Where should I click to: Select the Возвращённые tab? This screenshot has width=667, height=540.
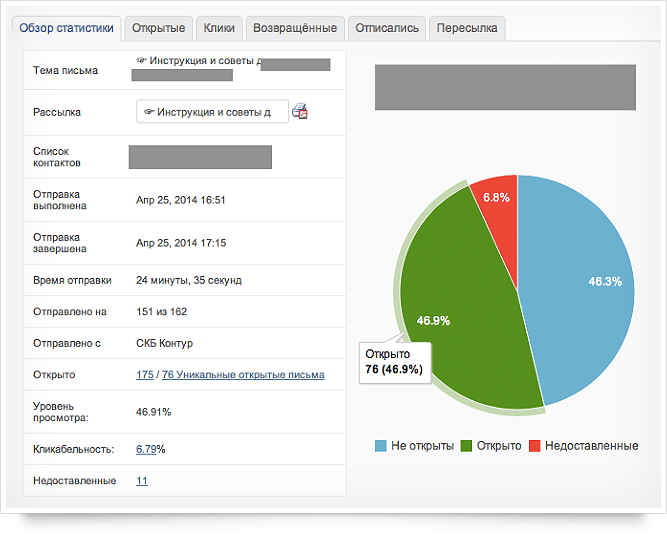click(295, 28)
